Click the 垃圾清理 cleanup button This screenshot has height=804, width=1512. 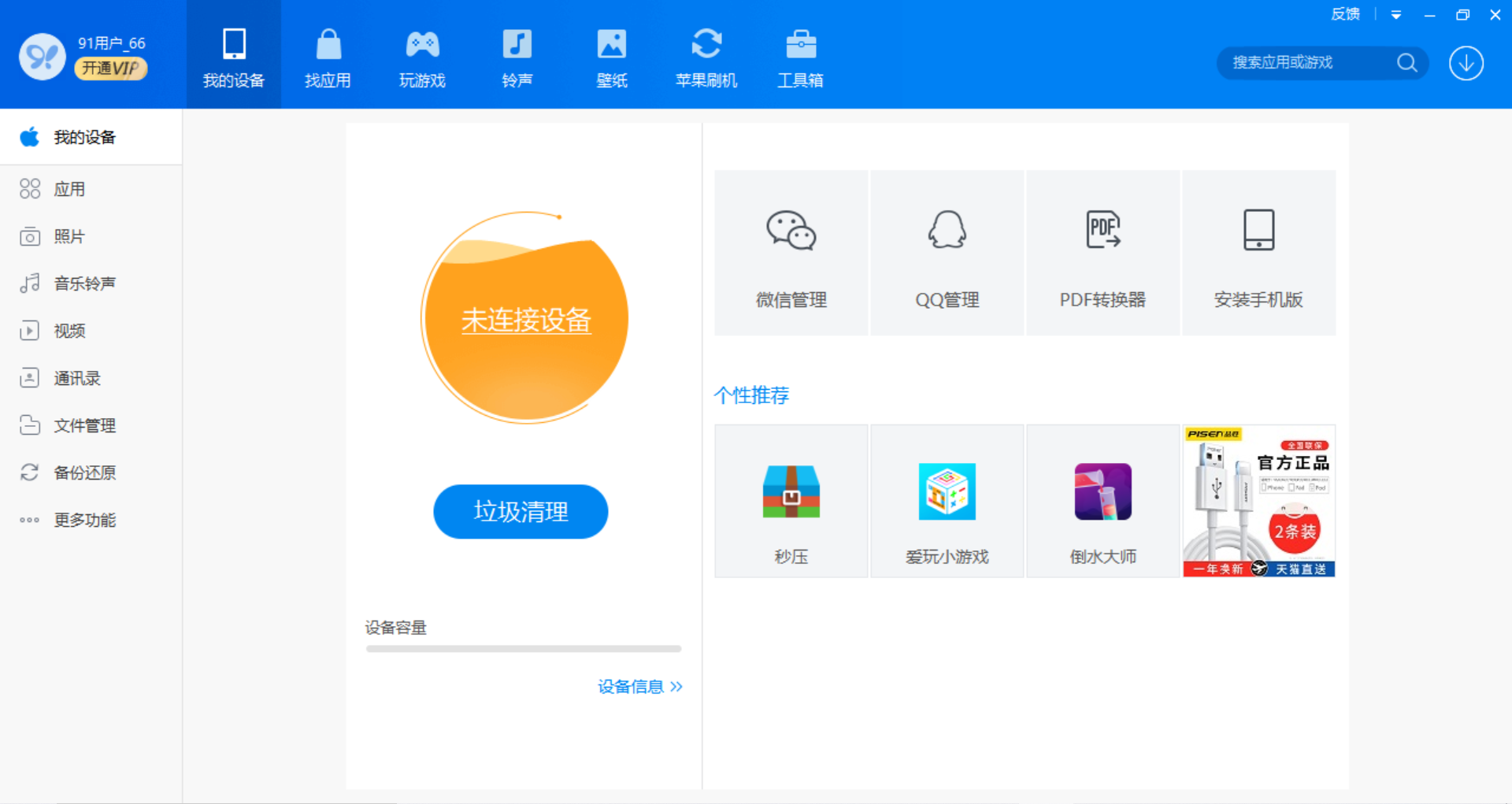[521, 511]
